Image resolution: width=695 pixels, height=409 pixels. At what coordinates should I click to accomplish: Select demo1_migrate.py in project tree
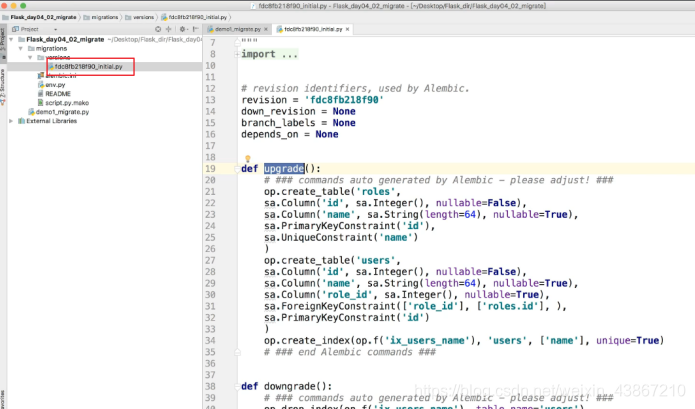(62, 112)
